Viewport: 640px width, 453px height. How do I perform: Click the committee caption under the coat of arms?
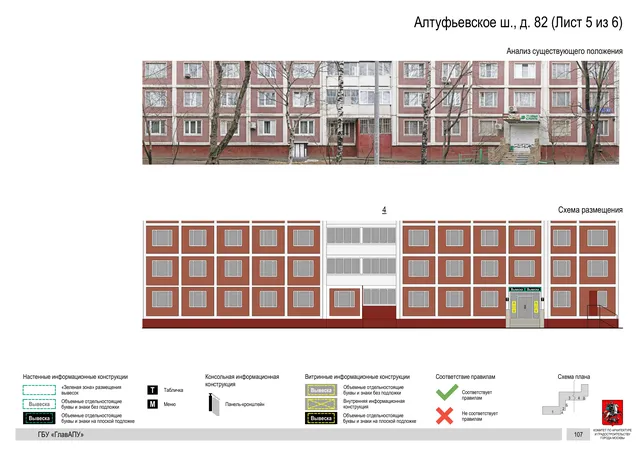coord(612,434)
